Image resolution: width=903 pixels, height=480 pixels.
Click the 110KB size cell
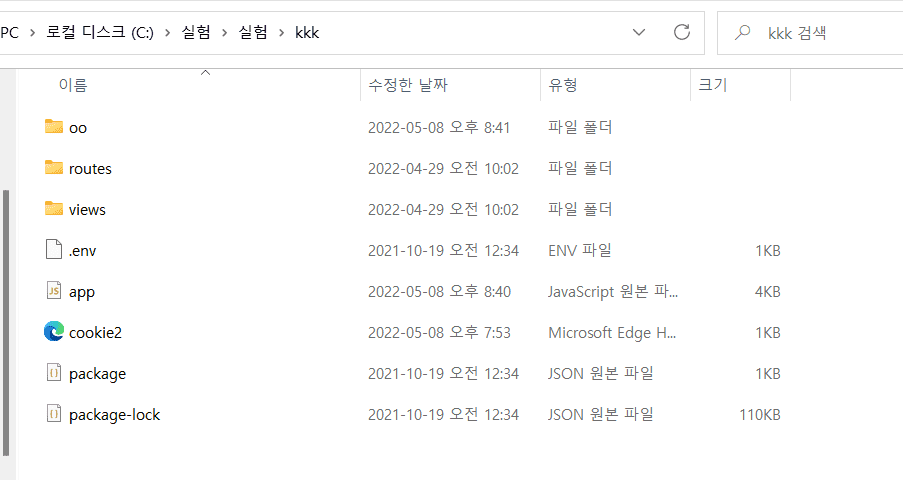[x=760, y=415]
